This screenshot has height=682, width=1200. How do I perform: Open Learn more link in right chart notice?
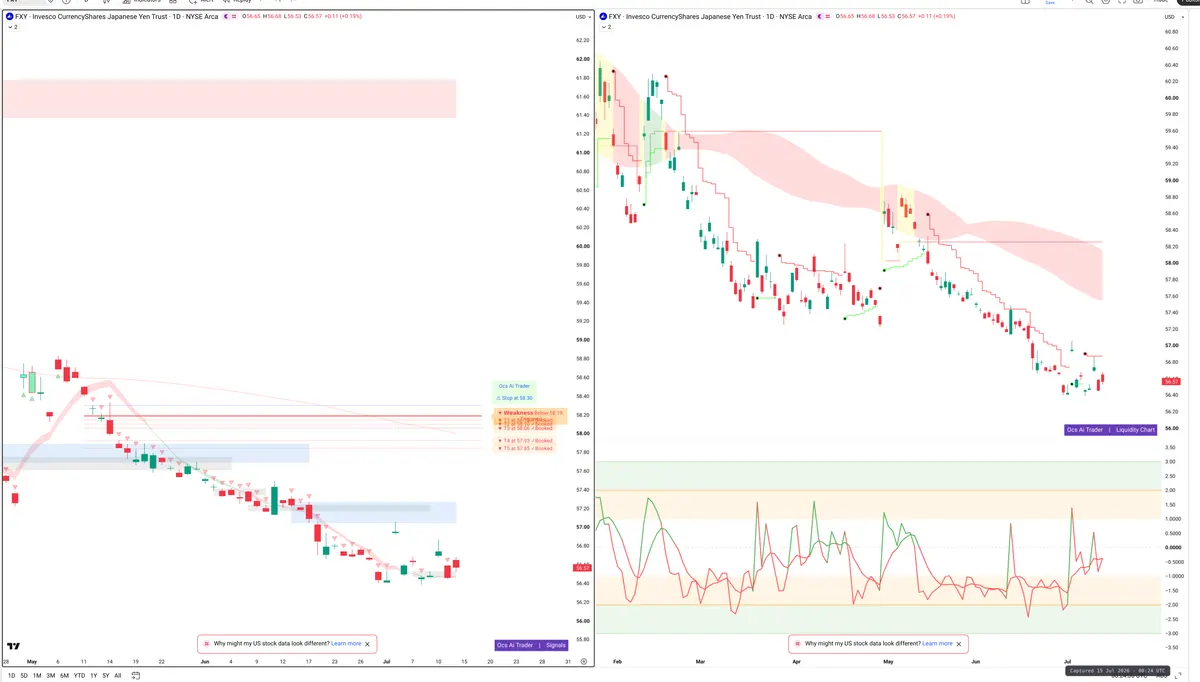(937, 644)
